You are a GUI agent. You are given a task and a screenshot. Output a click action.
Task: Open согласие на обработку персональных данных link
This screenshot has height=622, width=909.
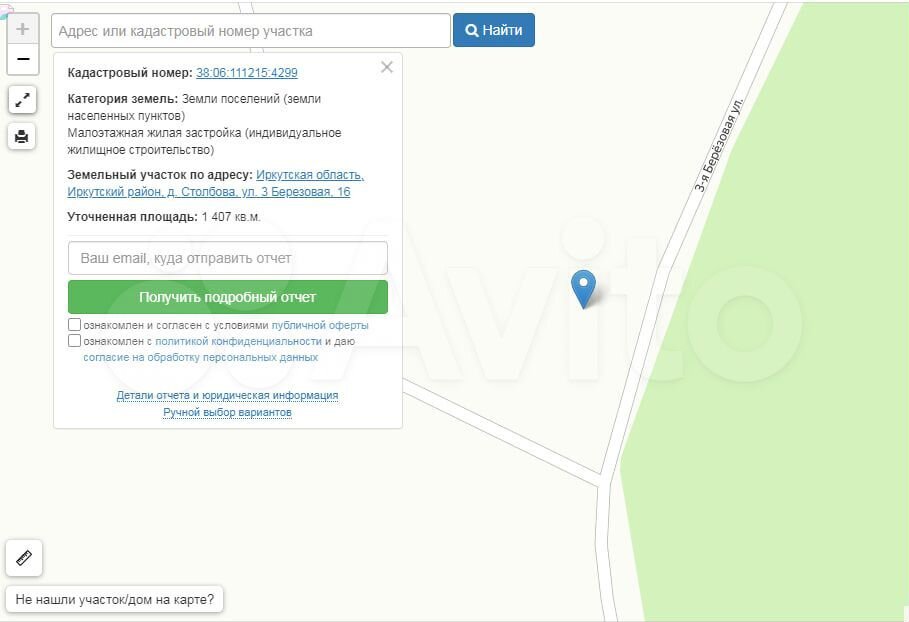(x=200, y=357)
